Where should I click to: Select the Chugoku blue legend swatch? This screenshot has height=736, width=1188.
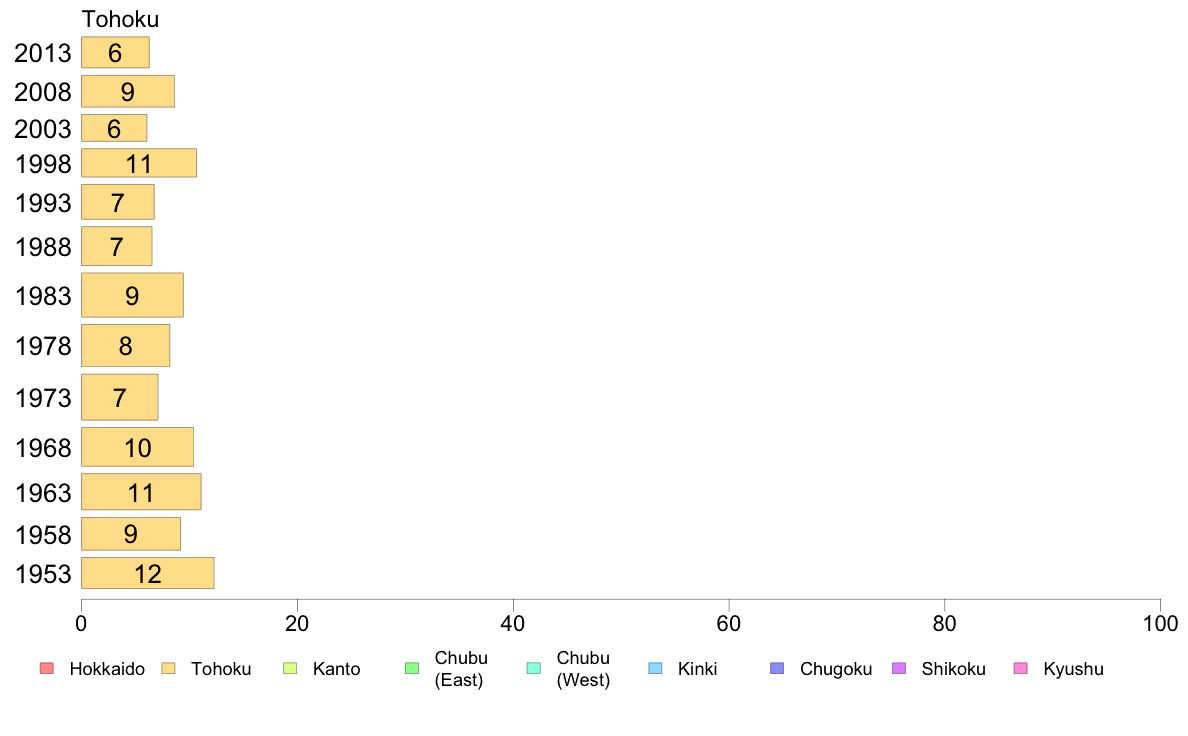coord(777,669)
